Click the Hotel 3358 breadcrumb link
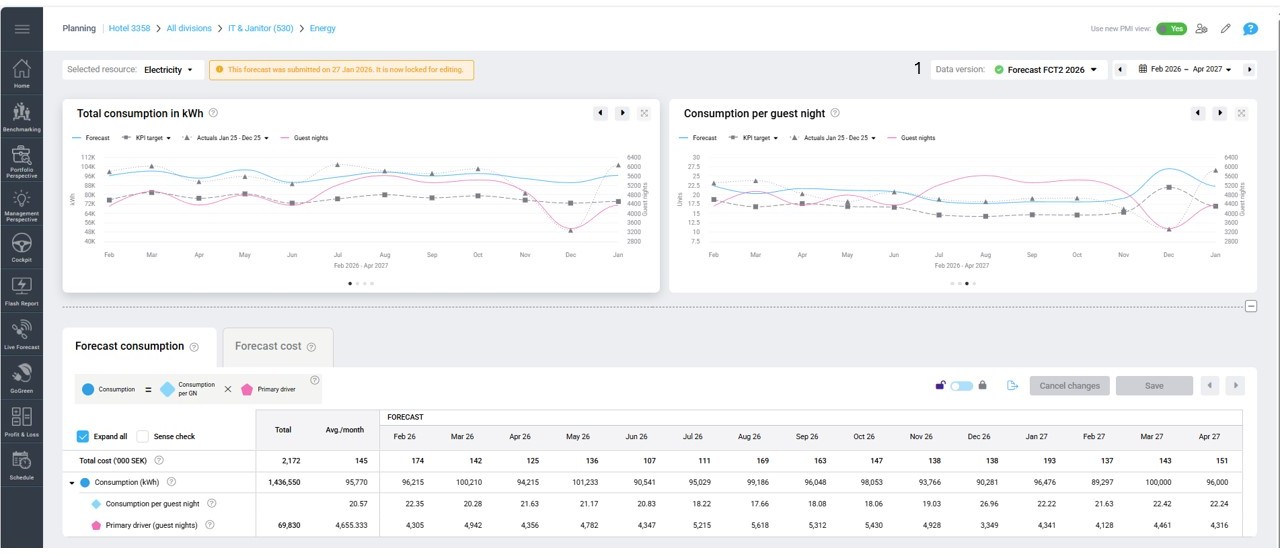 tap(129, 29)
